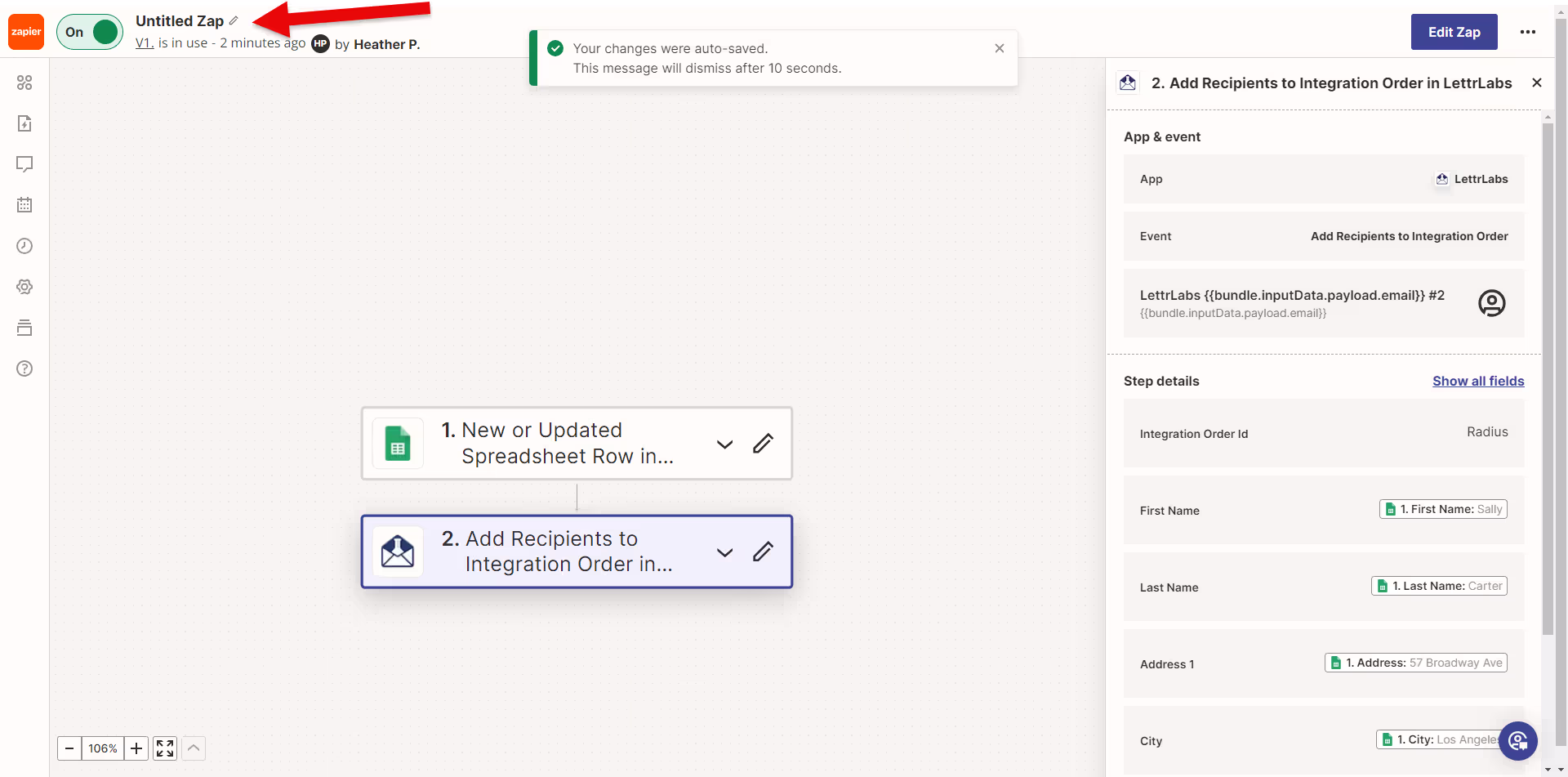Click the collapse up-arrow zoom control
Image resolution: width=1568 pixels, height=777 pixels.
pos(194,748)
